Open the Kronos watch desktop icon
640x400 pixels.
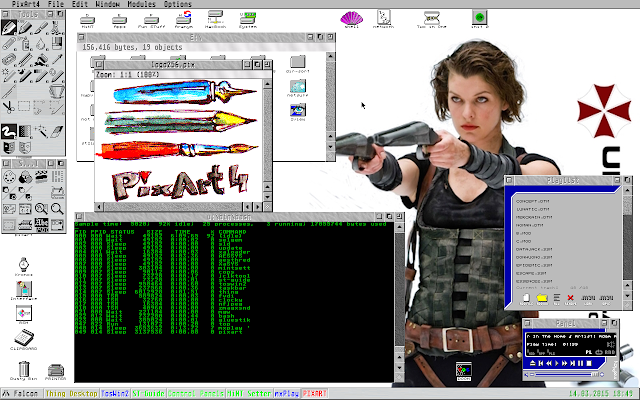(x=24, y=266)
